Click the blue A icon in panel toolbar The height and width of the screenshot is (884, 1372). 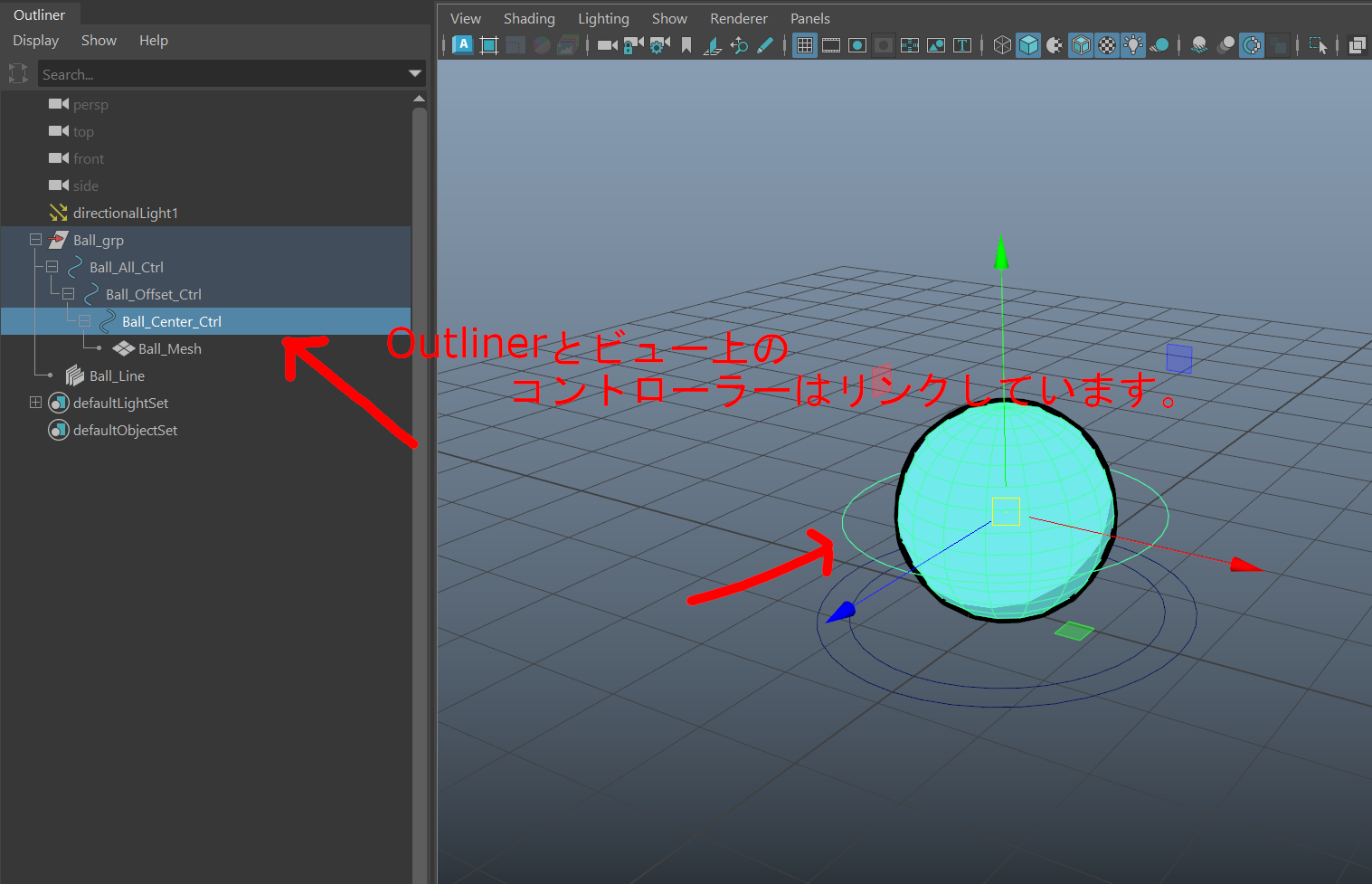[x=463, y=45]
